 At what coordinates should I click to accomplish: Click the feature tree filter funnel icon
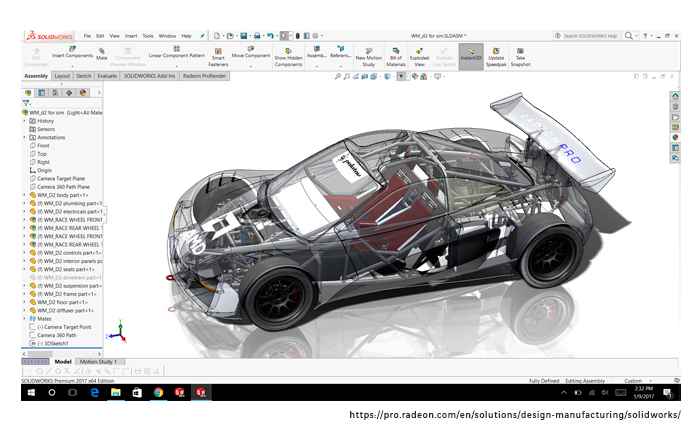[x=26, y=103]
